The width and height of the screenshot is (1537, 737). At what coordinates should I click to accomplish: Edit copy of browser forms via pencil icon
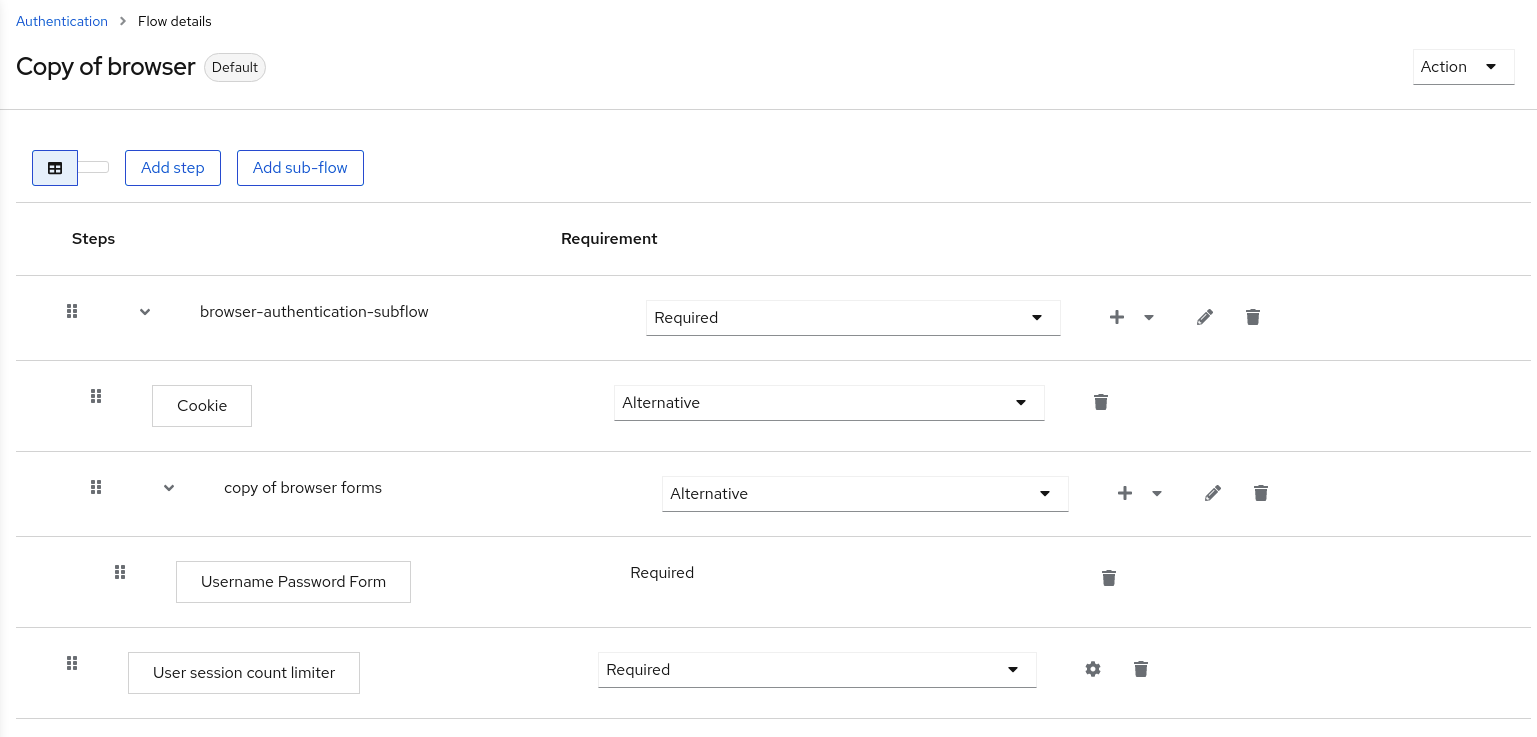tap(1212, 493)
